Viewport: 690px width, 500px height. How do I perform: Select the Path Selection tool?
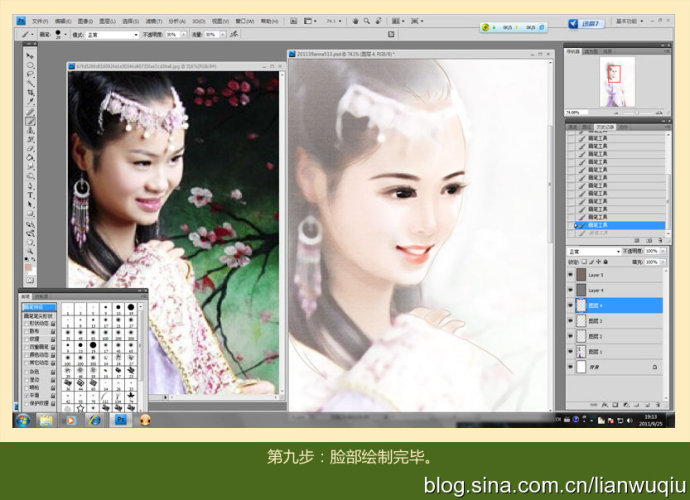click(30, 205)
